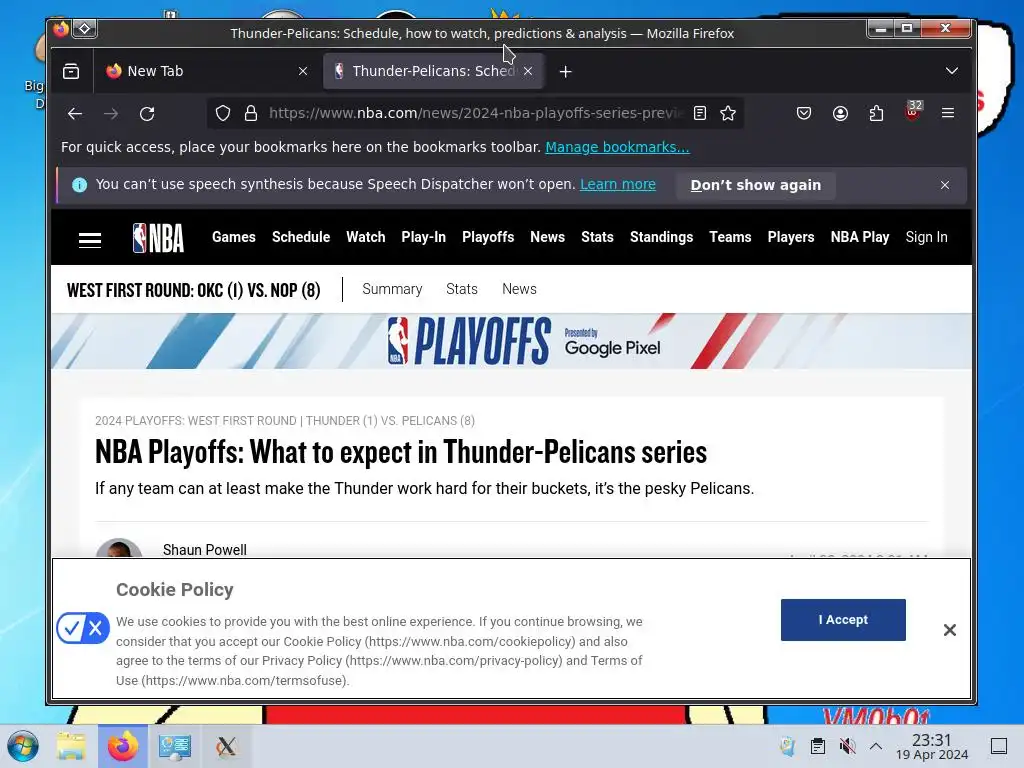Viewport: 1024px width, 768px height.
Task: Switch to the New Tab tab
Action: click(205, 71)
